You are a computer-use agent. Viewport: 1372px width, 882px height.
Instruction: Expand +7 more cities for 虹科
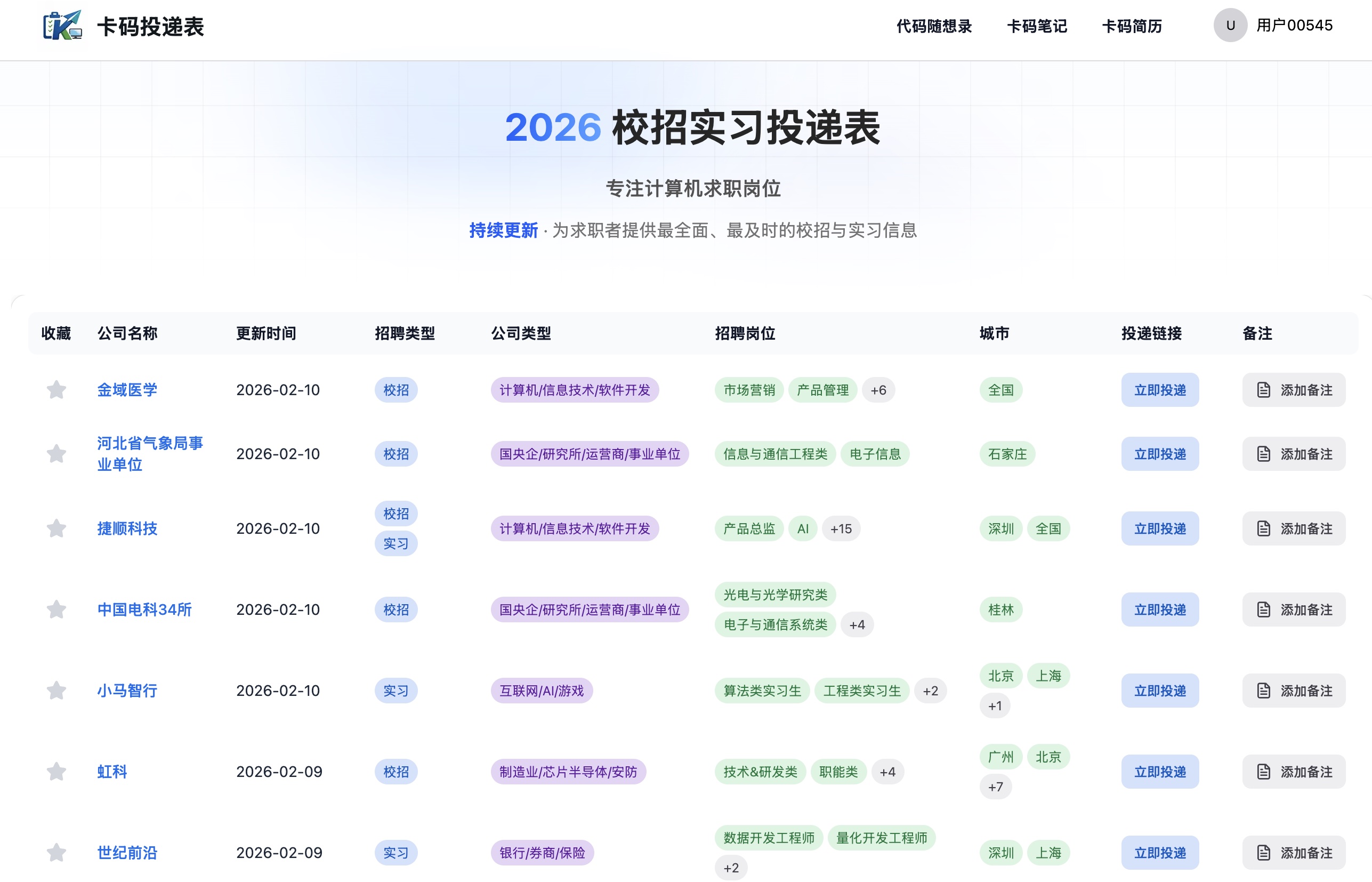coord(995,787)
